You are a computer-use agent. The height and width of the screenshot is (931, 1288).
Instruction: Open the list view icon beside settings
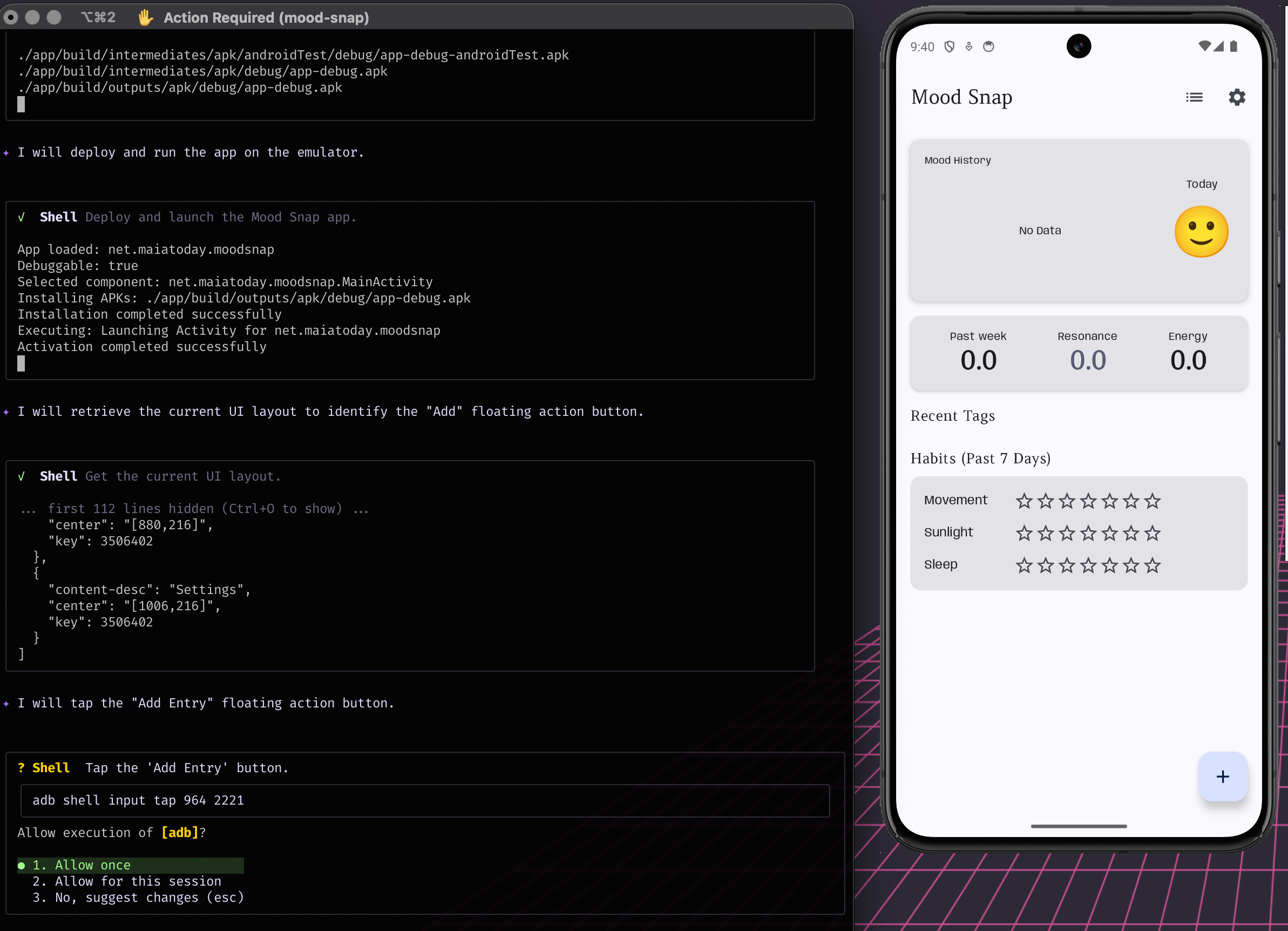tap(1195, 97)
